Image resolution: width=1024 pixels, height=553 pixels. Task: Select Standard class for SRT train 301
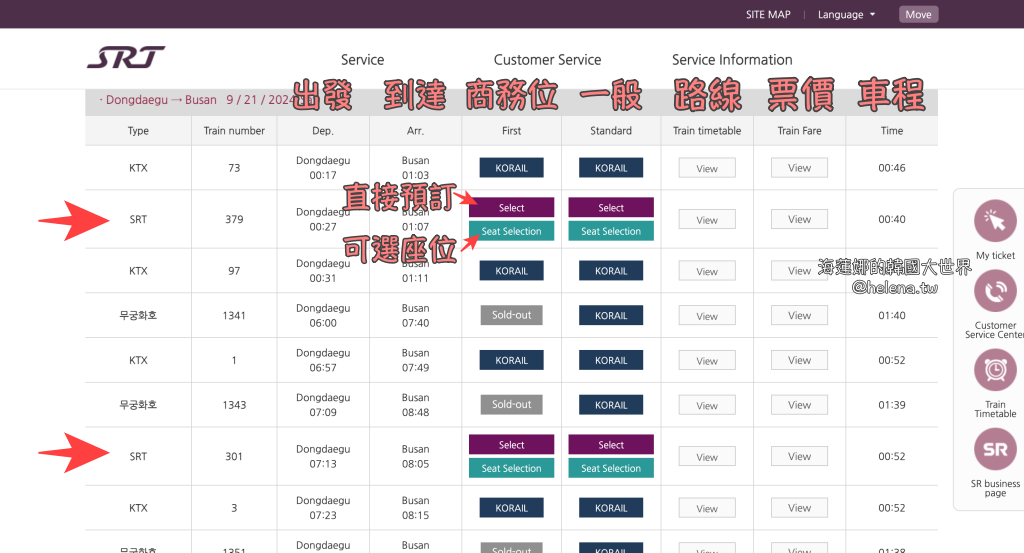(611, 445)
